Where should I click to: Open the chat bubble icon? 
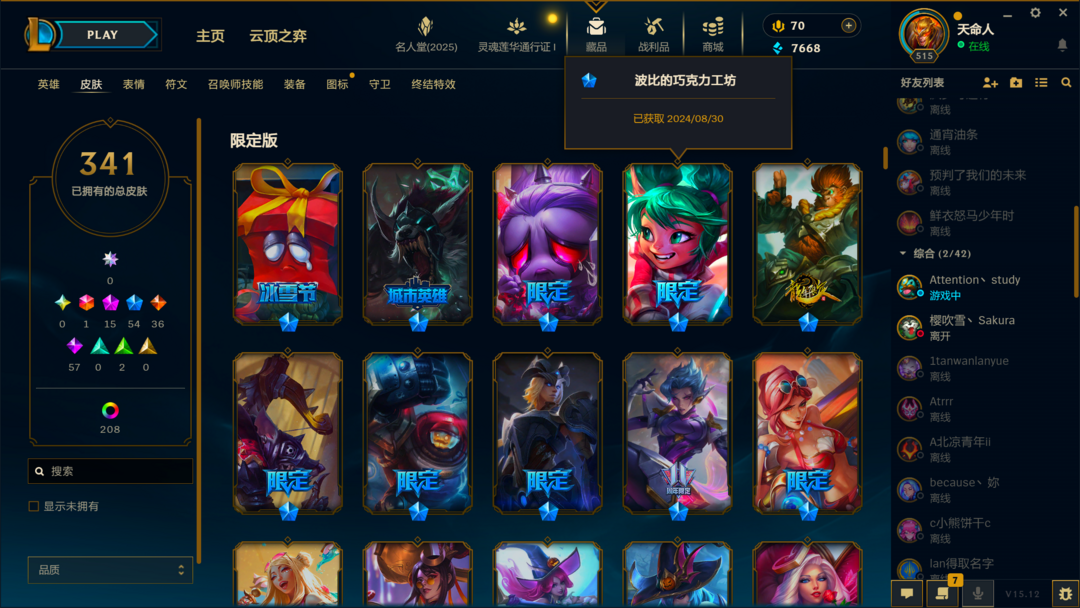point(907,593)
